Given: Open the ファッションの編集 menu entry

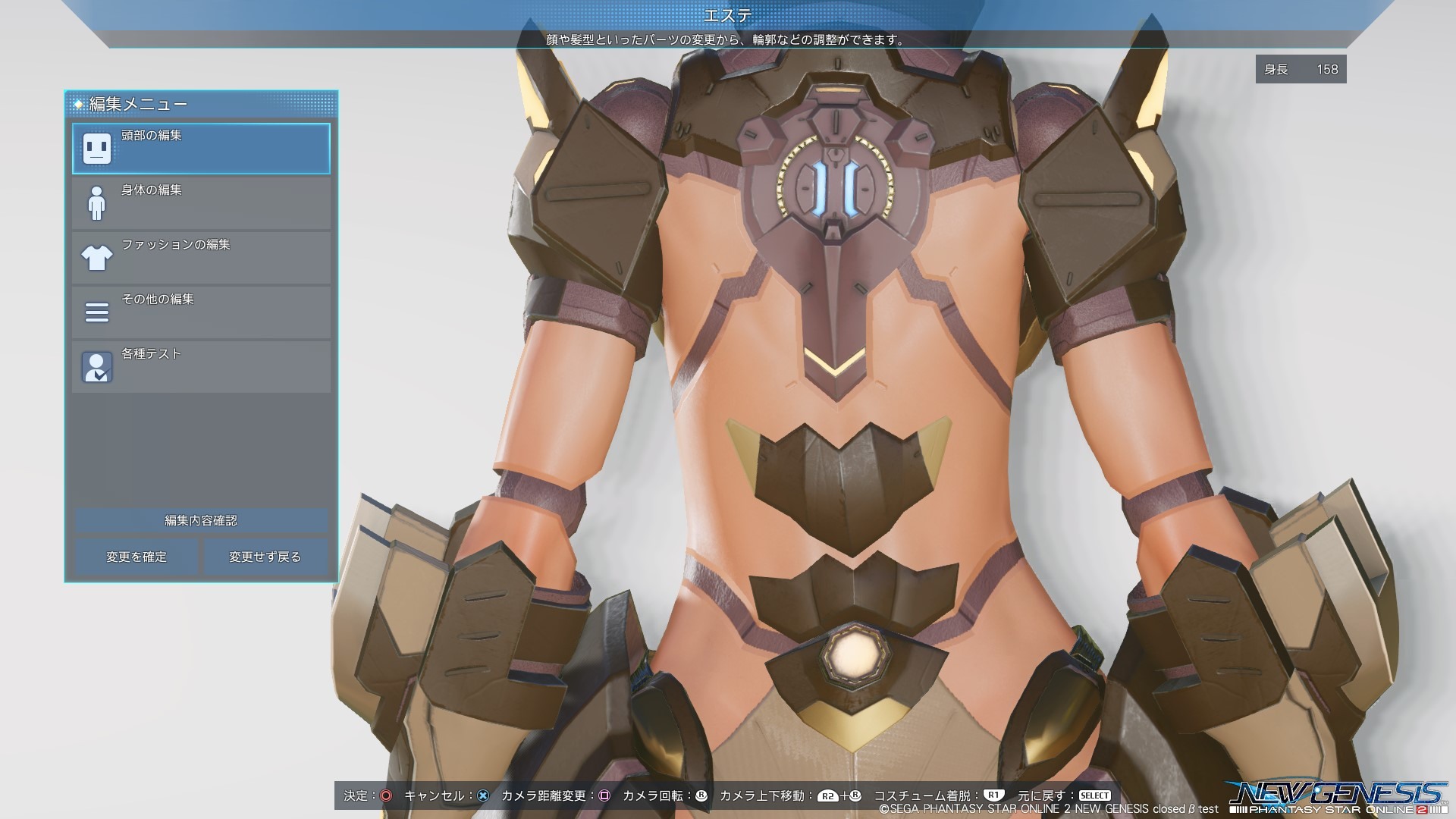Looking at the screenshot, I should (x=201, y=258).
